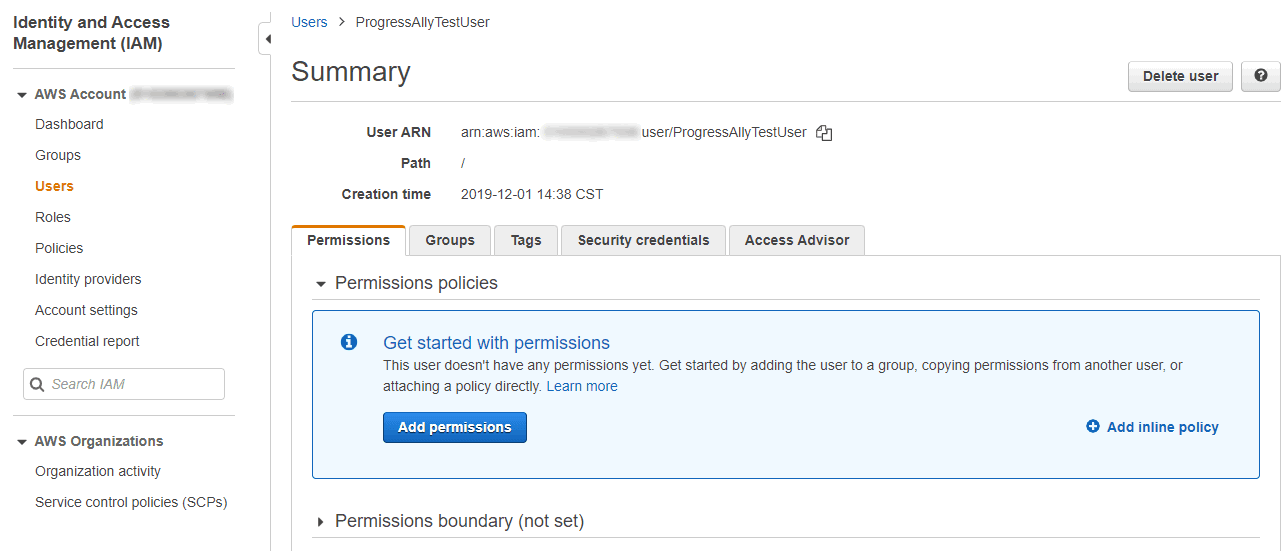Open Service control policies (SCPs)
This screenshot has width=1283, height=551.
[131, 502]
